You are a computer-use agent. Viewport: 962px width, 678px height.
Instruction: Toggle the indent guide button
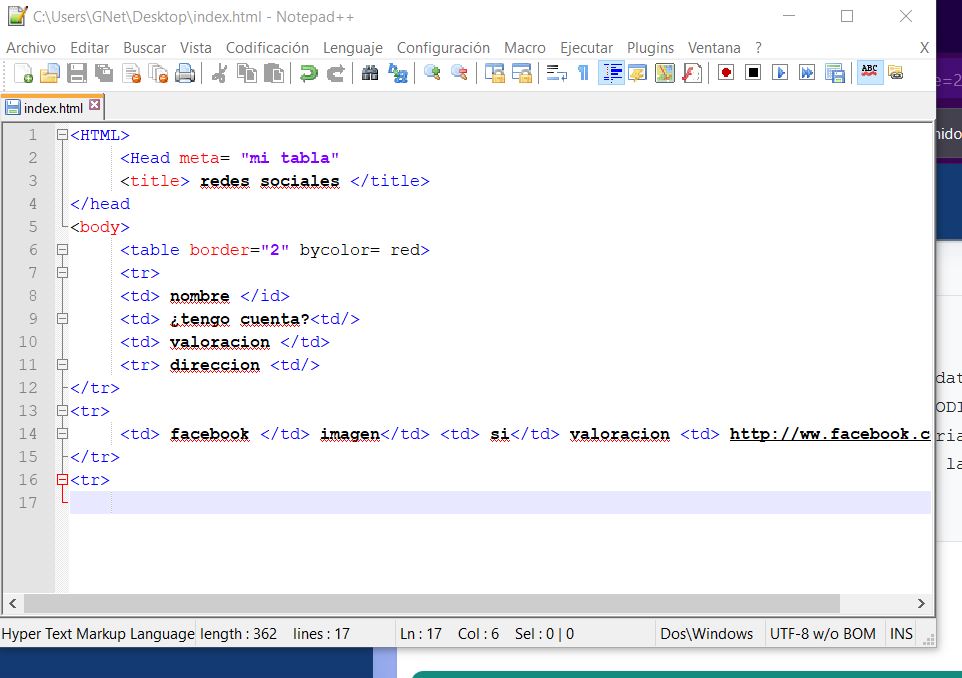611,73
